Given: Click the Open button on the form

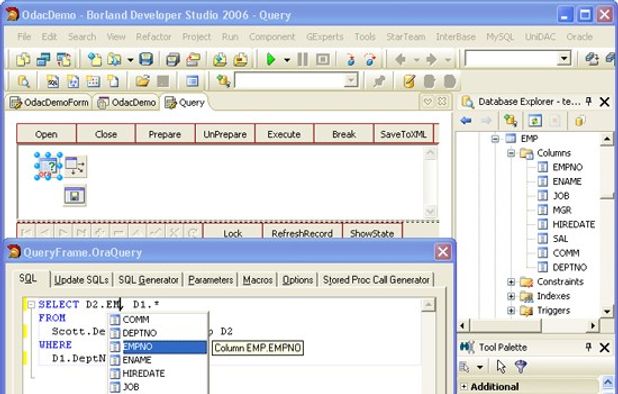Looking at the screenshot, I should tap(47, 134).
